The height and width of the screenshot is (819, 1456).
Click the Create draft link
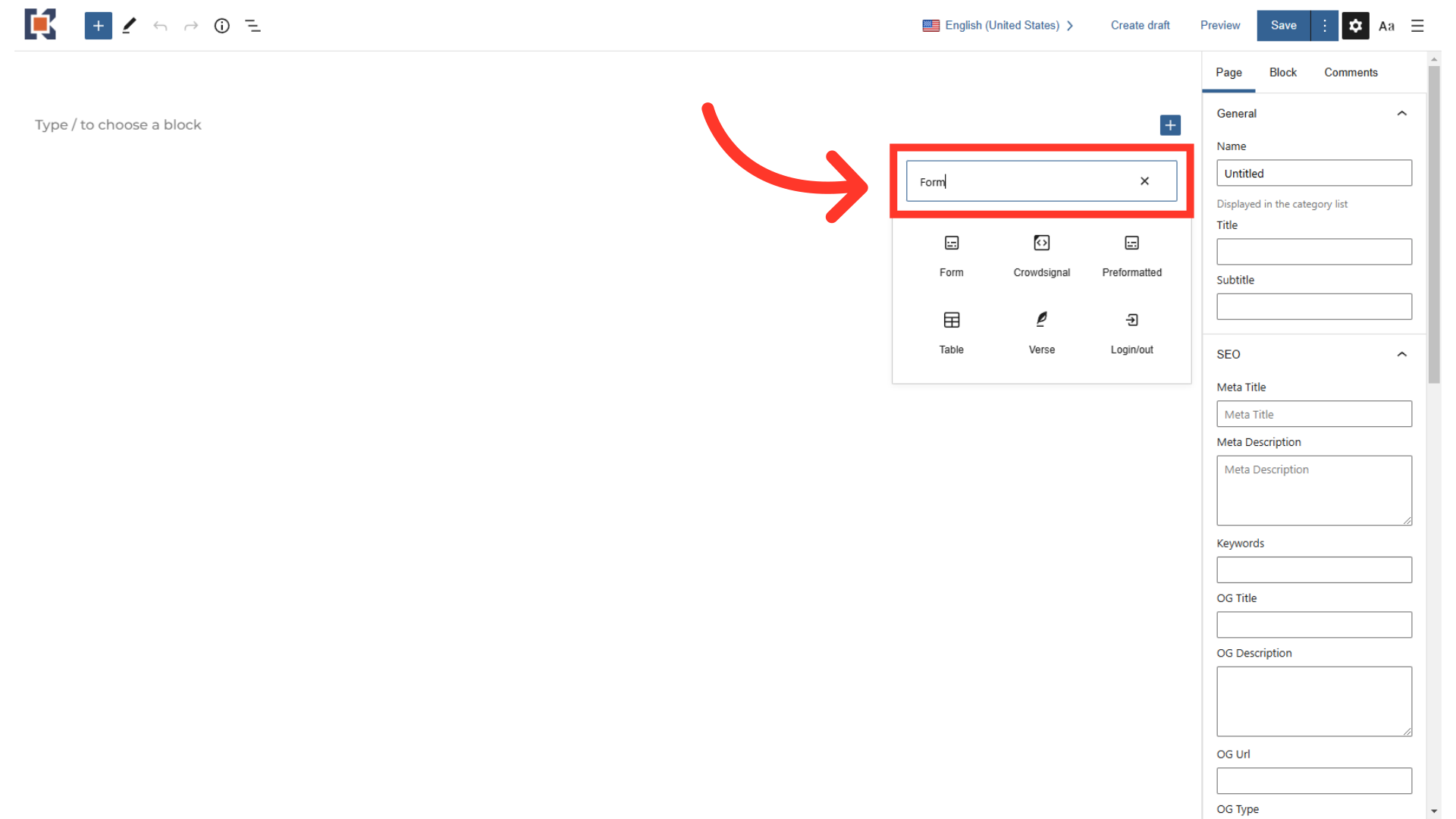1140,26
